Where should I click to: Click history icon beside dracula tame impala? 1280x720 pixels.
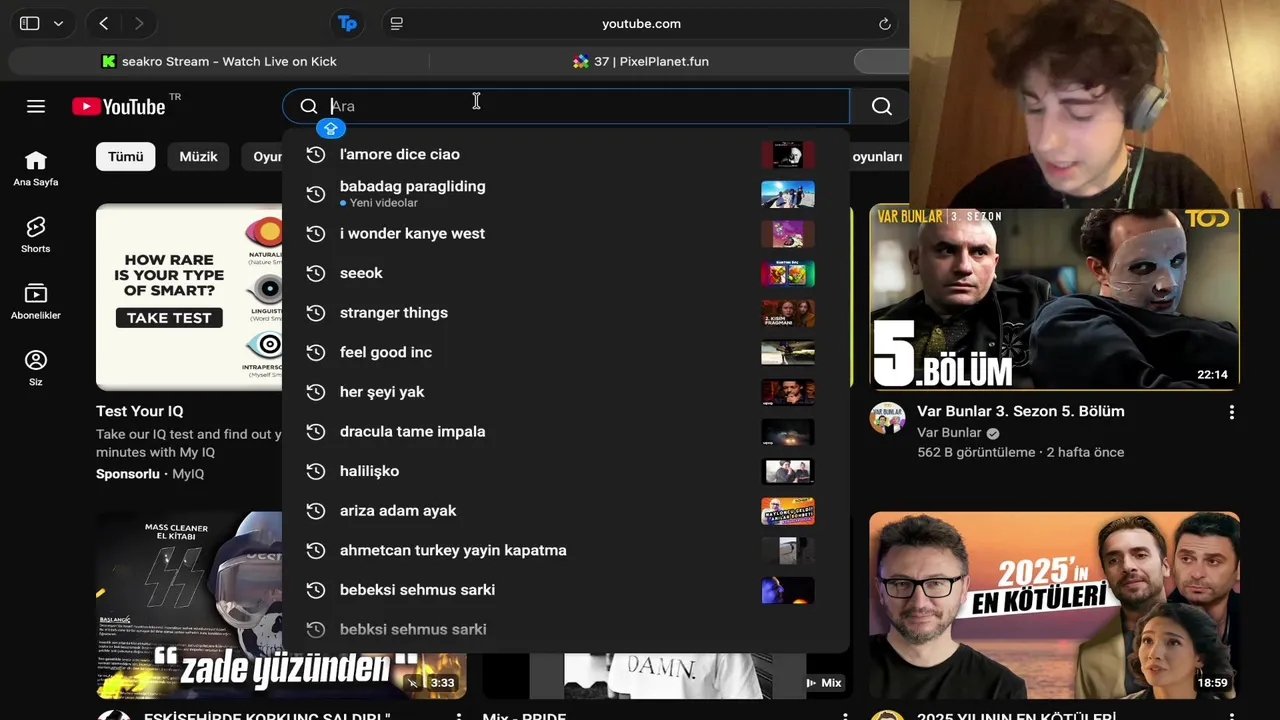click(315, 431)
